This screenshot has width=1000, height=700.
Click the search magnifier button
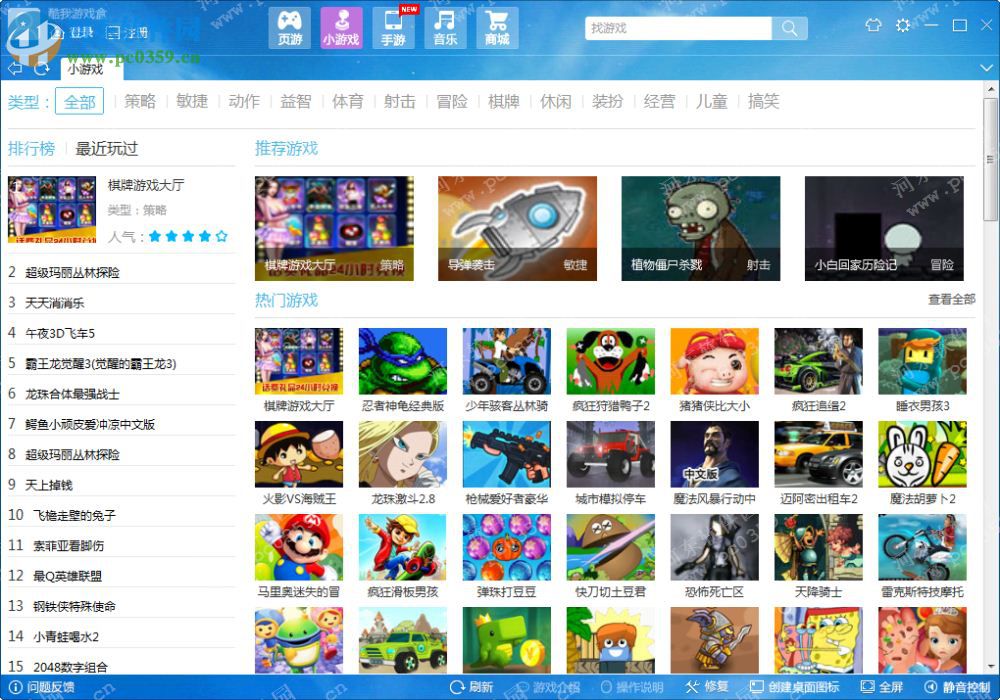pos(790,28)
